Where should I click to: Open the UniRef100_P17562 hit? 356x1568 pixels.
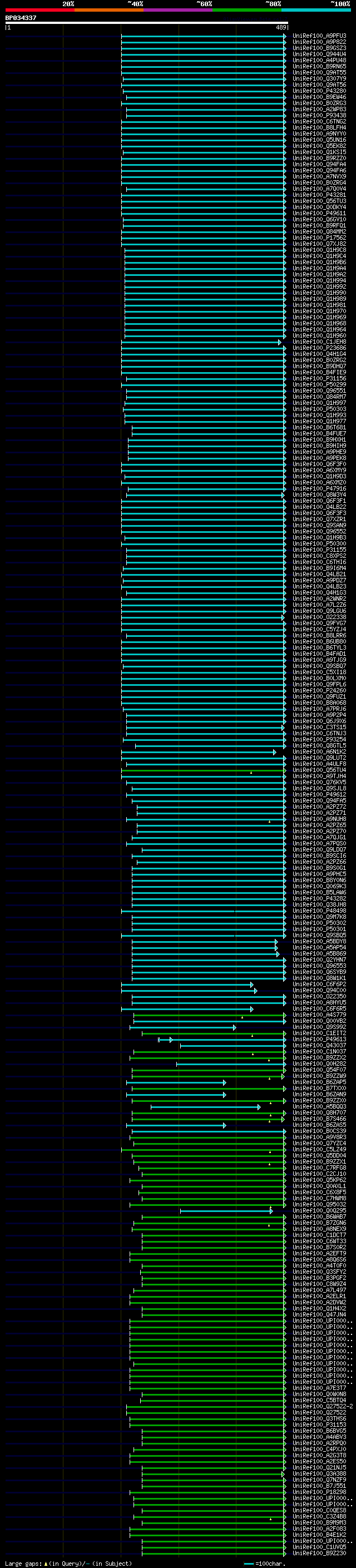coord(319,238)
